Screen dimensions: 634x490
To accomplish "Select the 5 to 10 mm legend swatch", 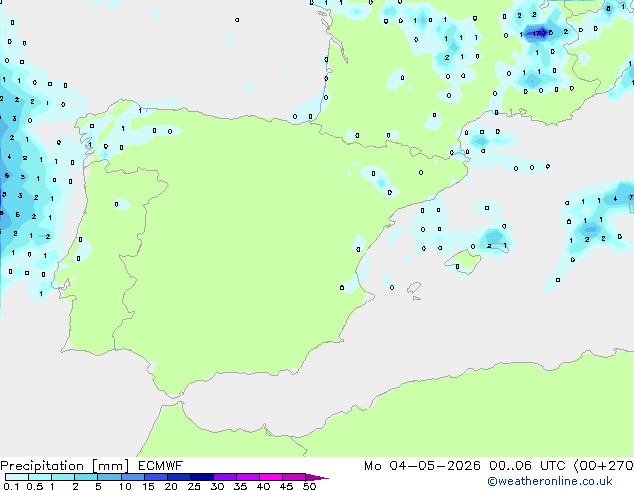I will point(109,477).
